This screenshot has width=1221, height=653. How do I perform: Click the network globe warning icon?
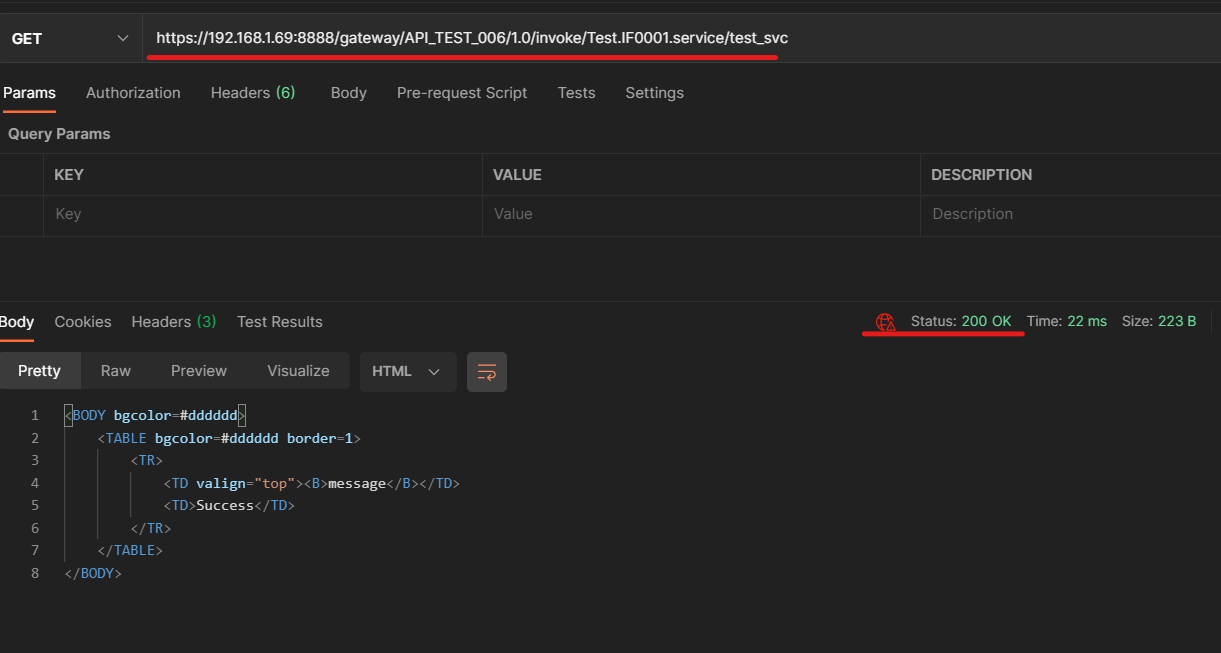[x=885, y=322]
